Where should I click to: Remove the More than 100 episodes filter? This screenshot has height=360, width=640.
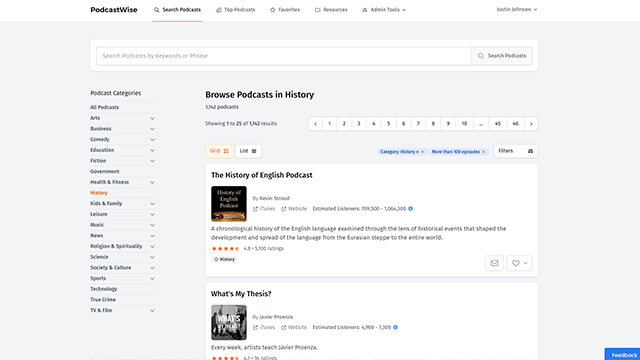coord(483,152)
